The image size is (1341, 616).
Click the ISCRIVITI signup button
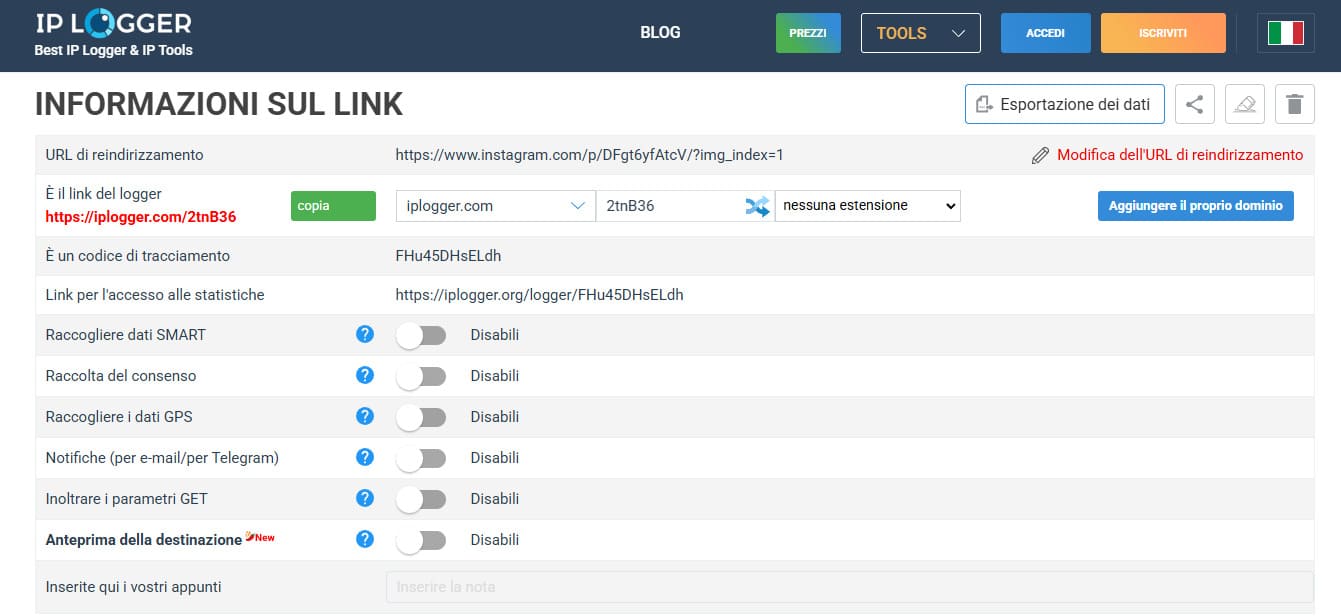pyautogui.click(x=1163, y=33)
